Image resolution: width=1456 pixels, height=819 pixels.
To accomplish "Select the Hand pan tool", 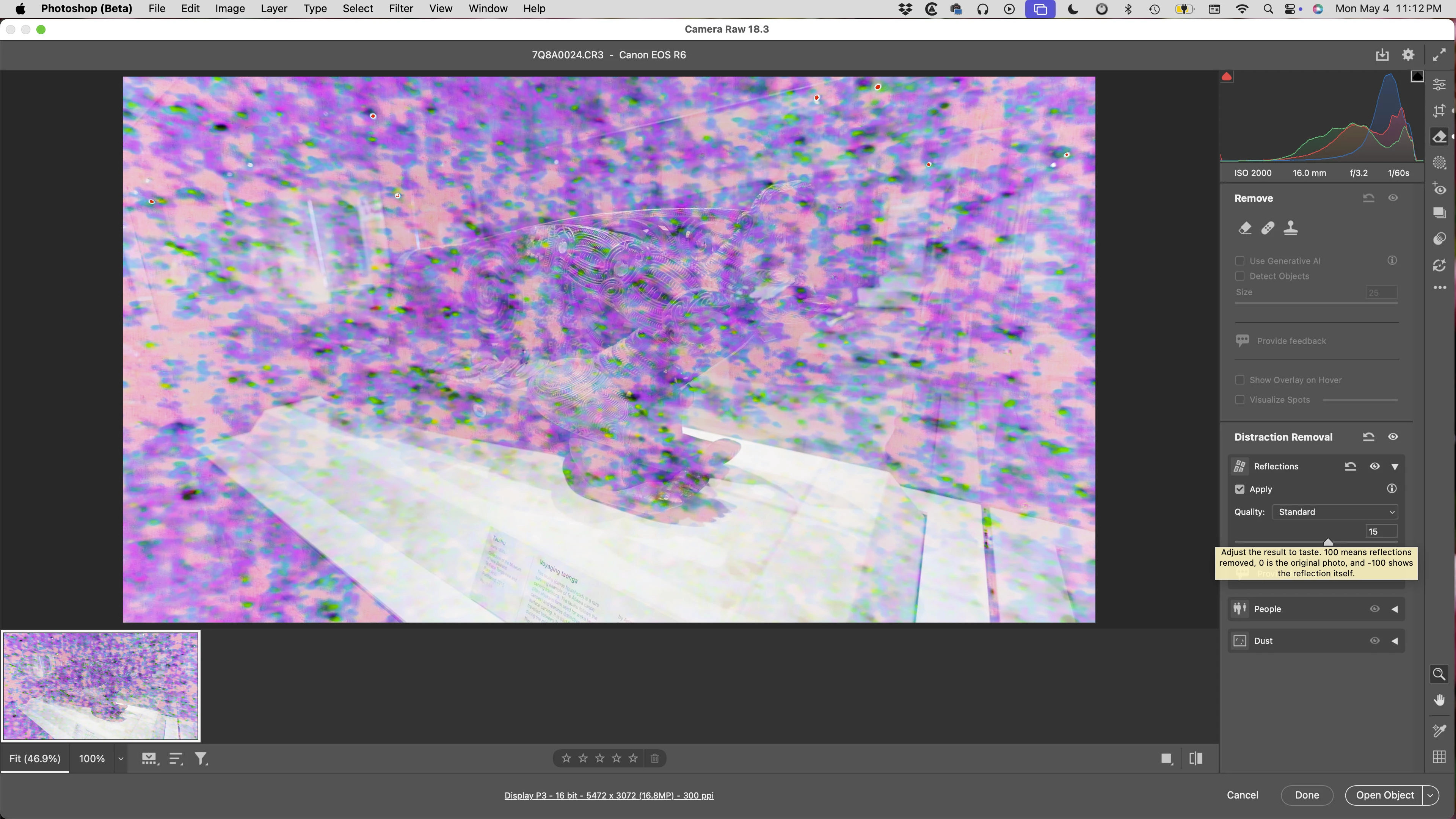I will pyautogui.click(x=1439, y=700).
